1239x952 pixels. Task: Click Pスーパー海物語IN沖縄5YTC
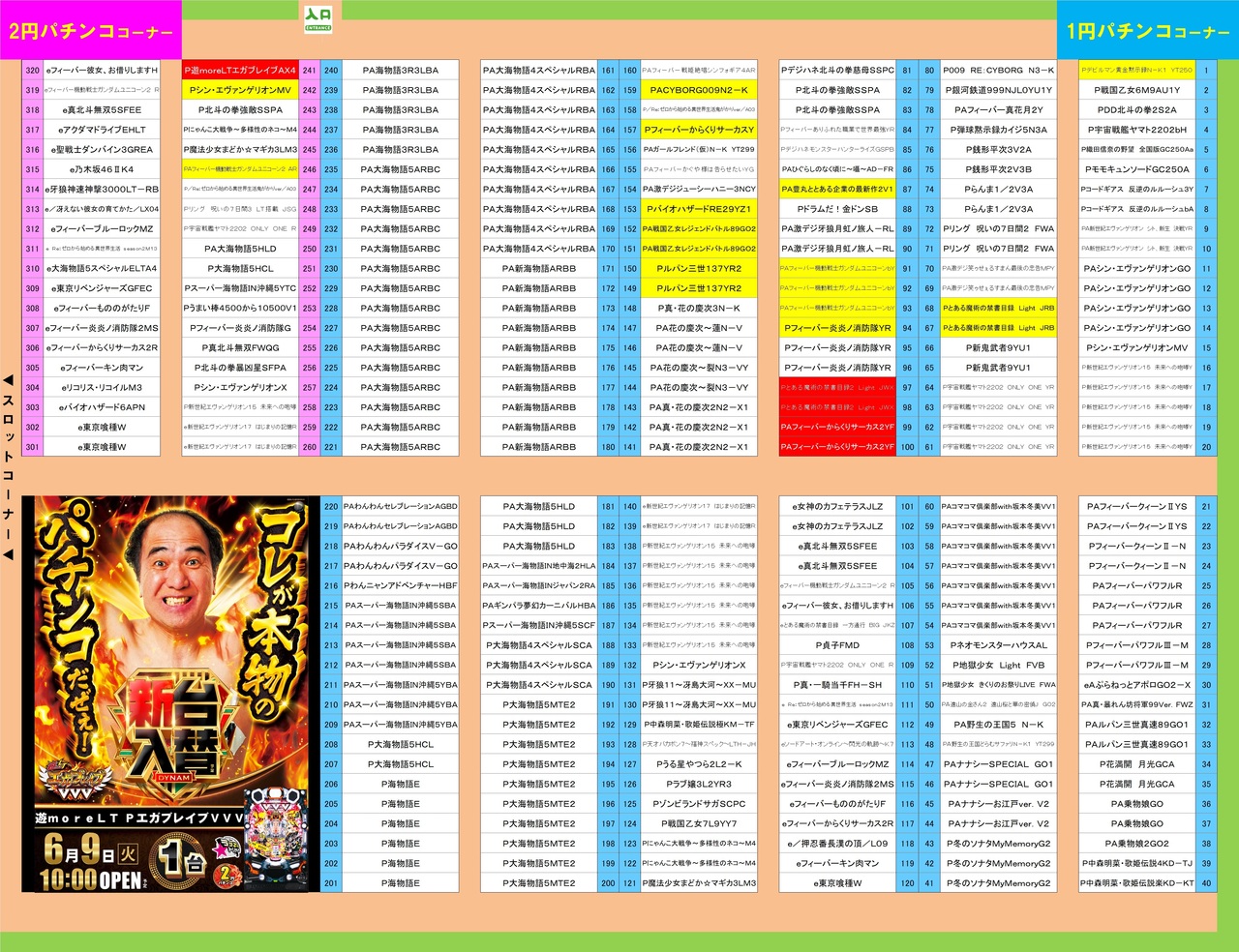tap(241, 288)
